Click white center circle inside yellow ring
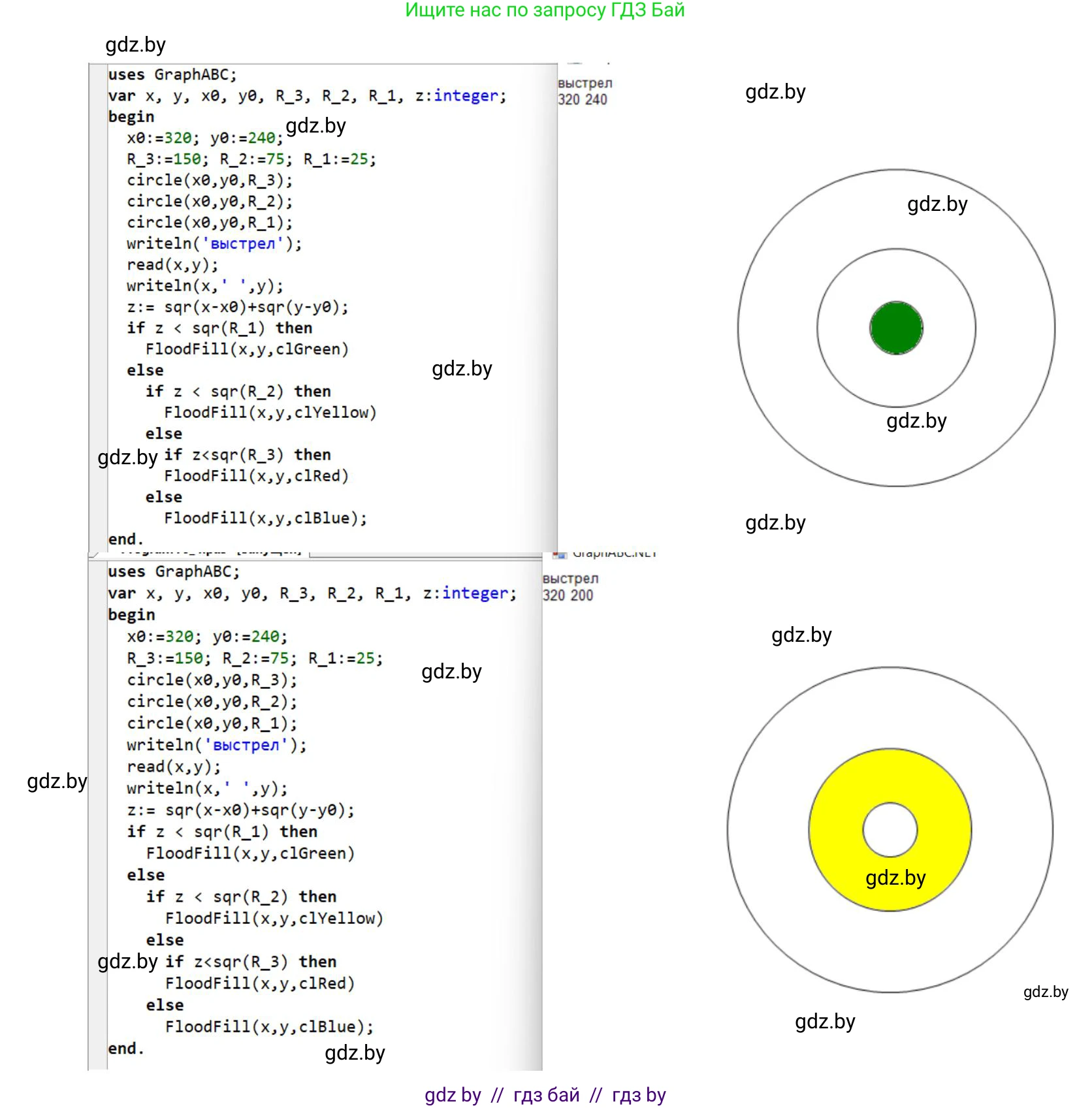The image size is (1092, 1108). pos(890,830)
